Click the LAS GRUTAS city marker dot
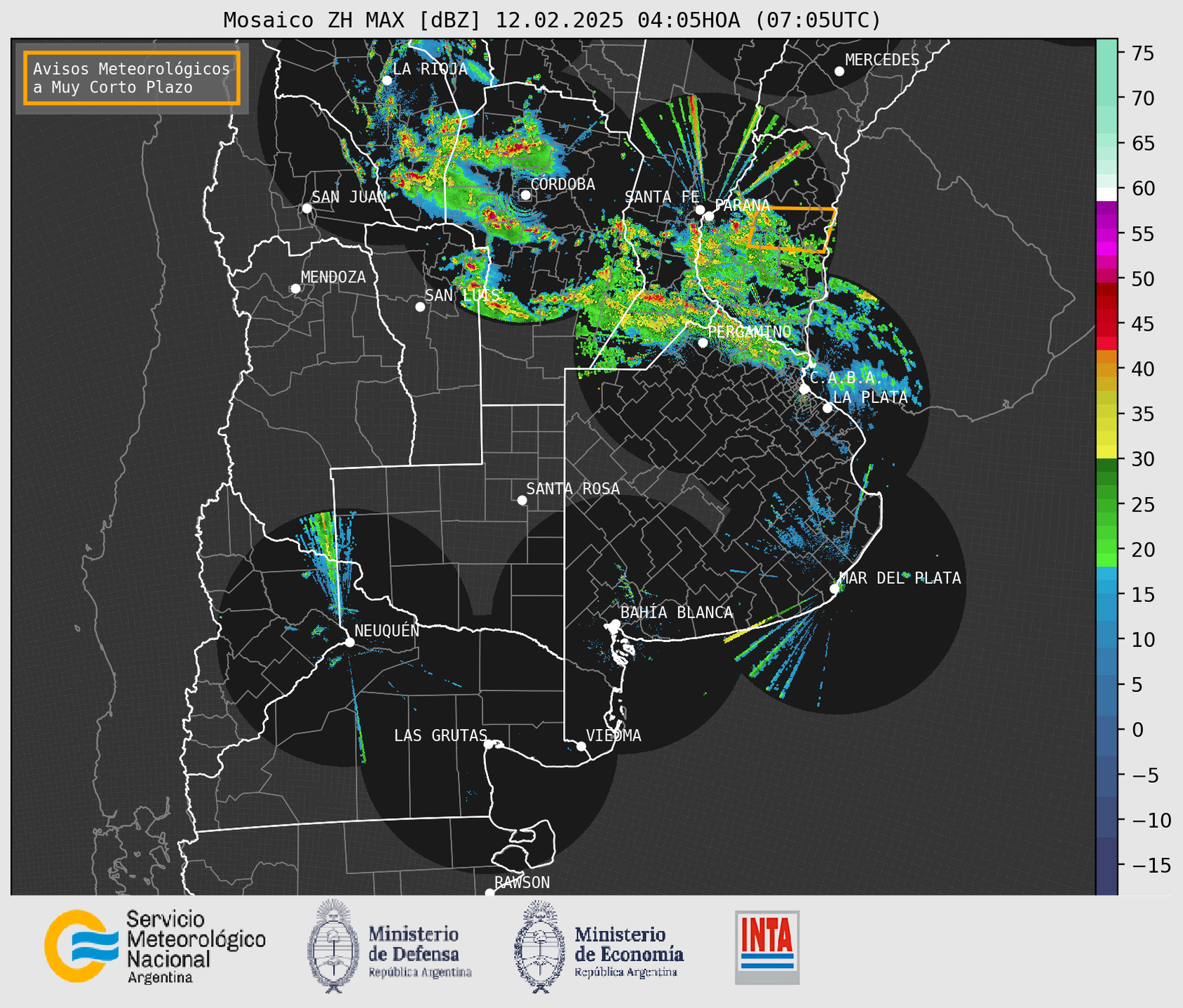The image size is (1183, 1008). tap(489, 744)
